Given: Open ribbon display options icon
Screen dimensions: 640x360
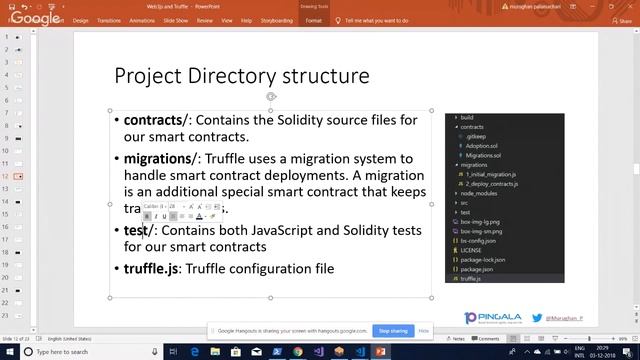Looking at the screenshot, I should tap(573, 7).
